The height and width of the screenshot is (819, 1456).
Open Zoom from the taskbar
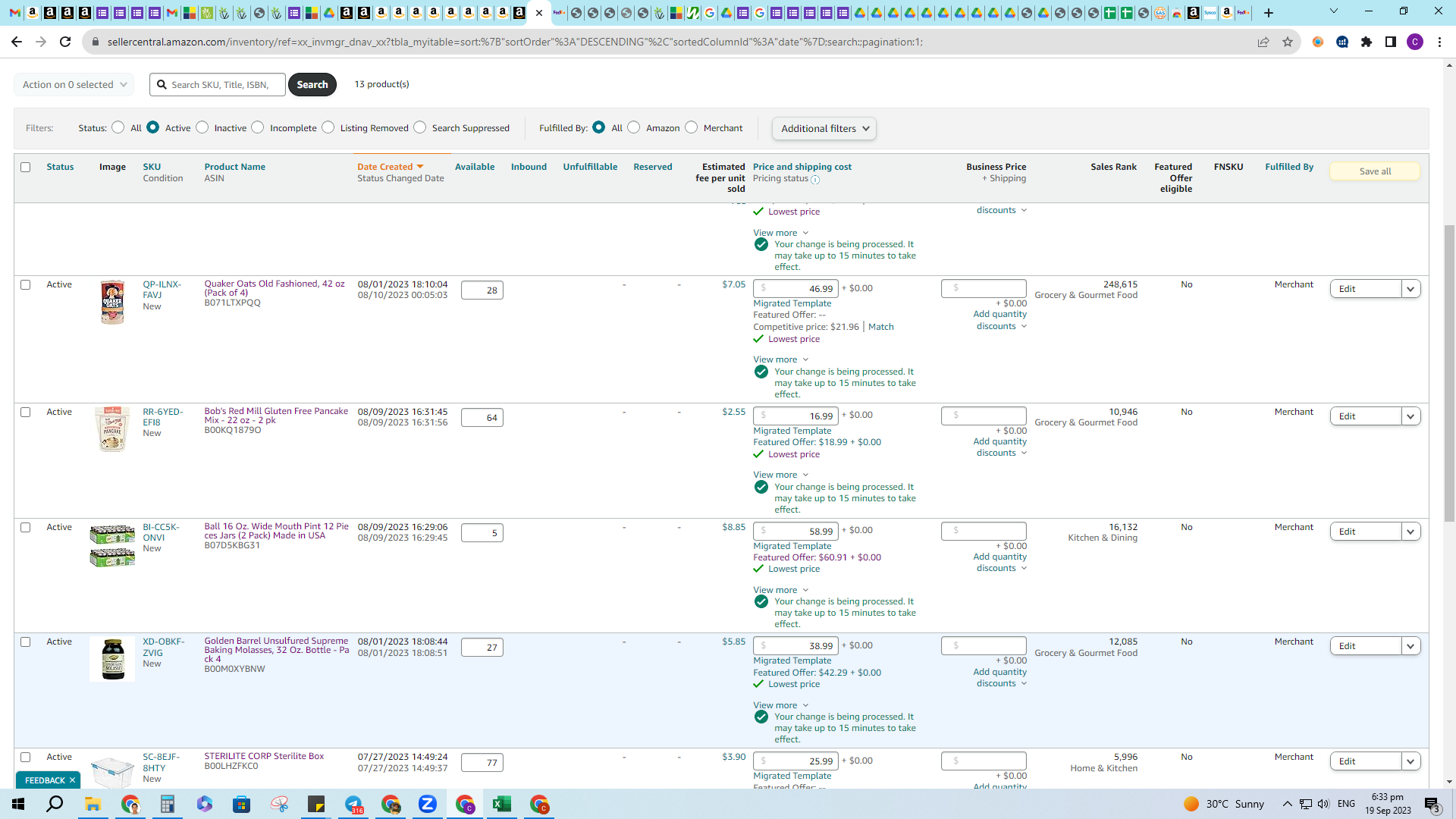428,804
